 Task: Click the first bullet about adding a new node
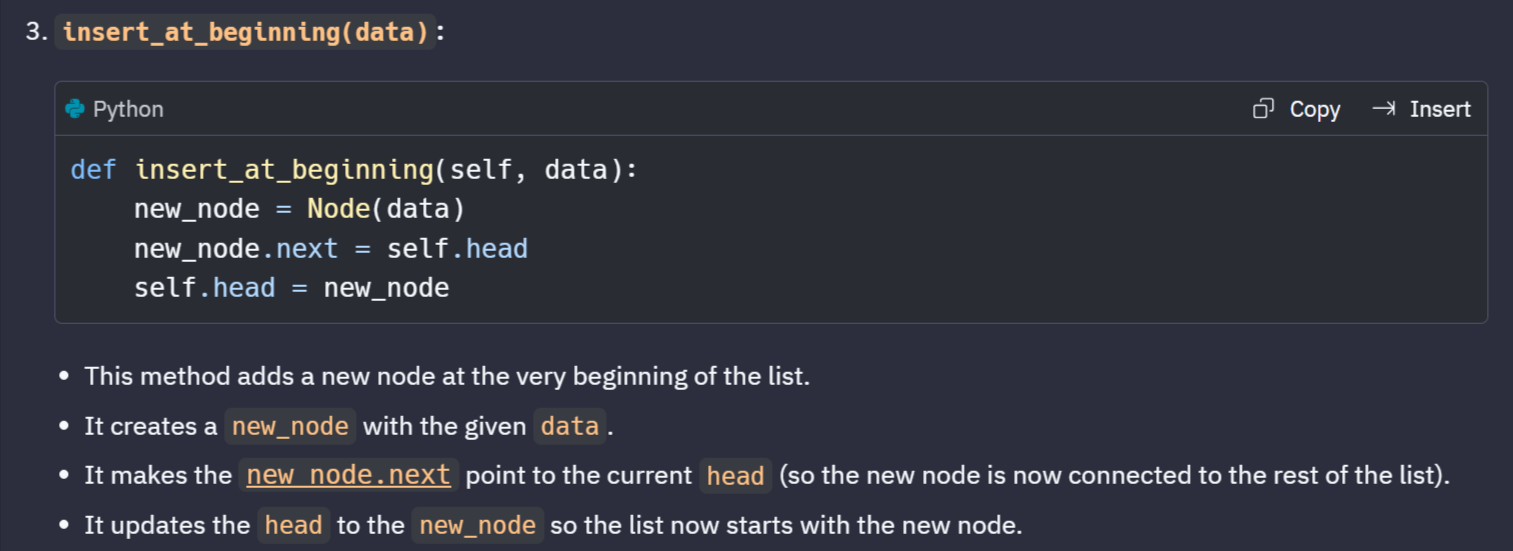[447, 377]
